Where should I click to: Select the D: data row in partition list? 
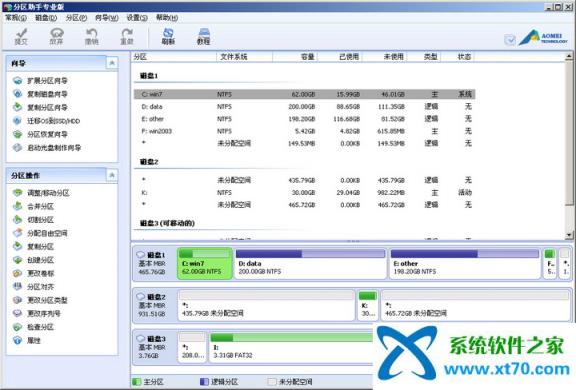(304, 106)
